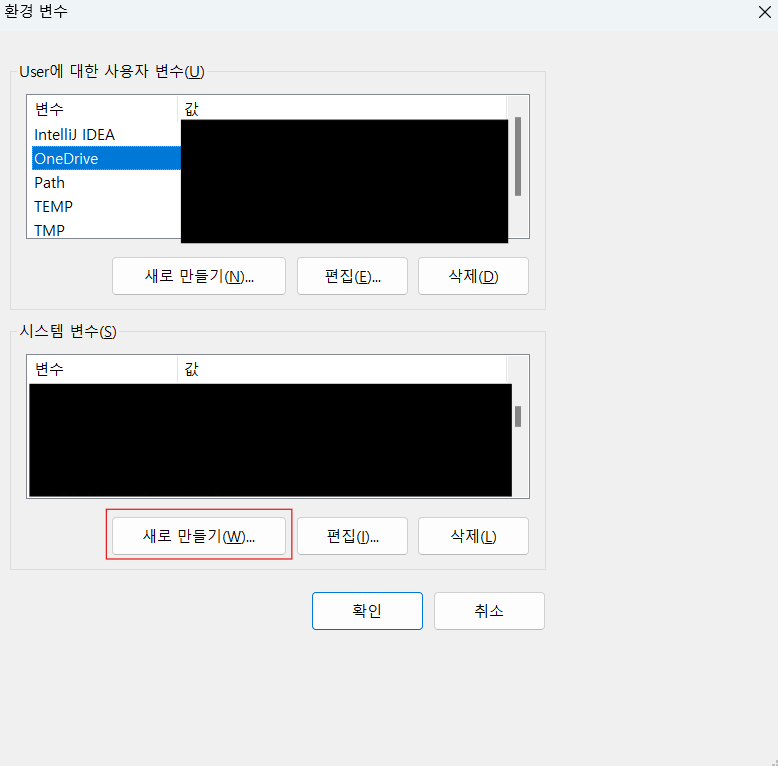Select the TMP user variable

50,230
